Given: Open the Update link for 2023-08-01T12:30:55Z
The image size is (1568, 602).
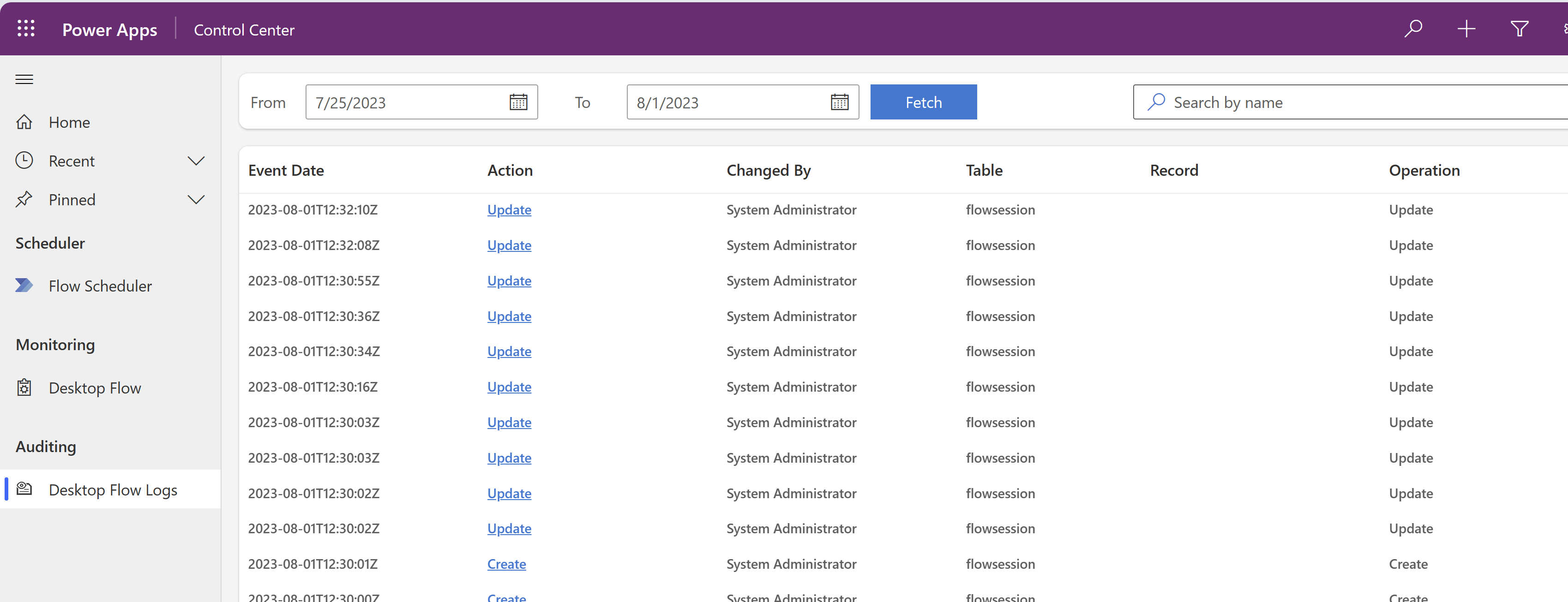Looking at the screenshot, I should point(510,280).
